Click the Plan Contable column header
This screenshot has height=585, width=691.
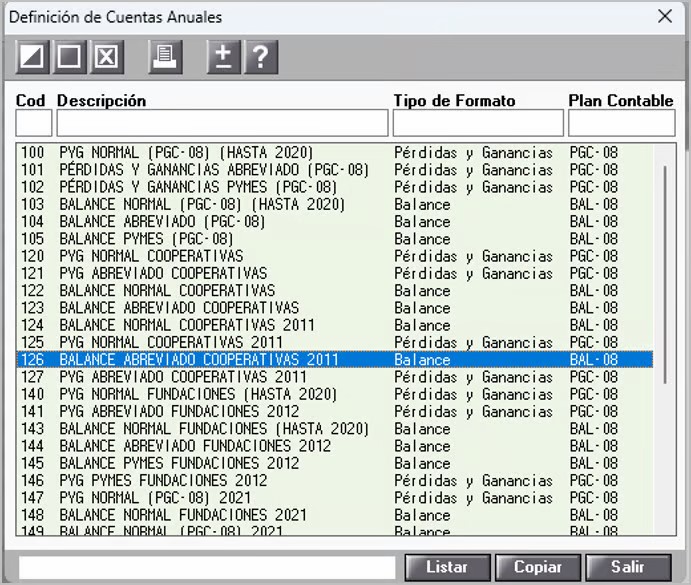click(621, 101)
